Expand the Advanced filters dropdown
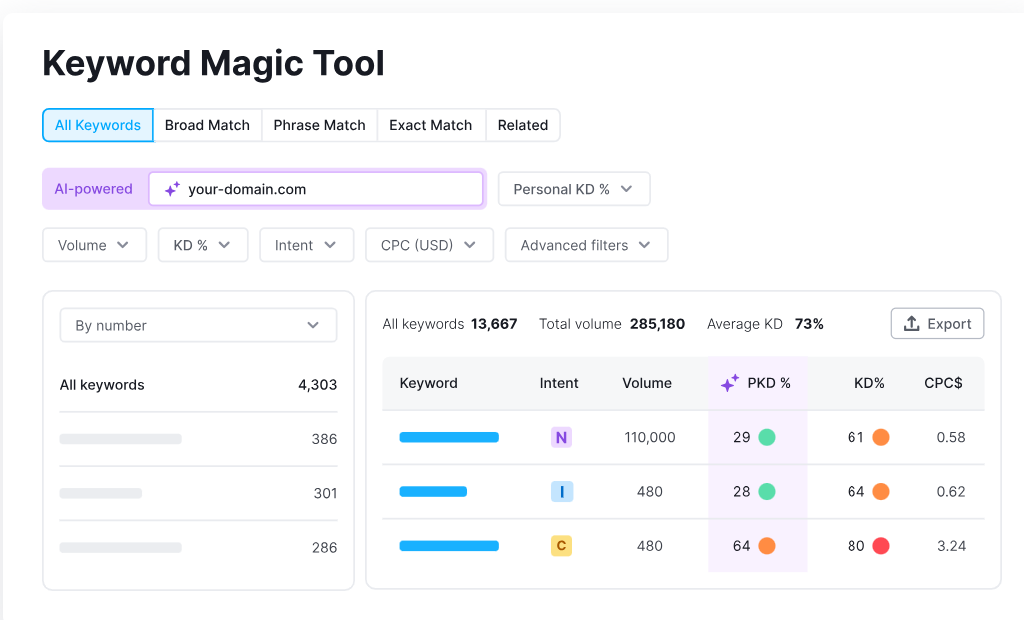 pos(586,245)
